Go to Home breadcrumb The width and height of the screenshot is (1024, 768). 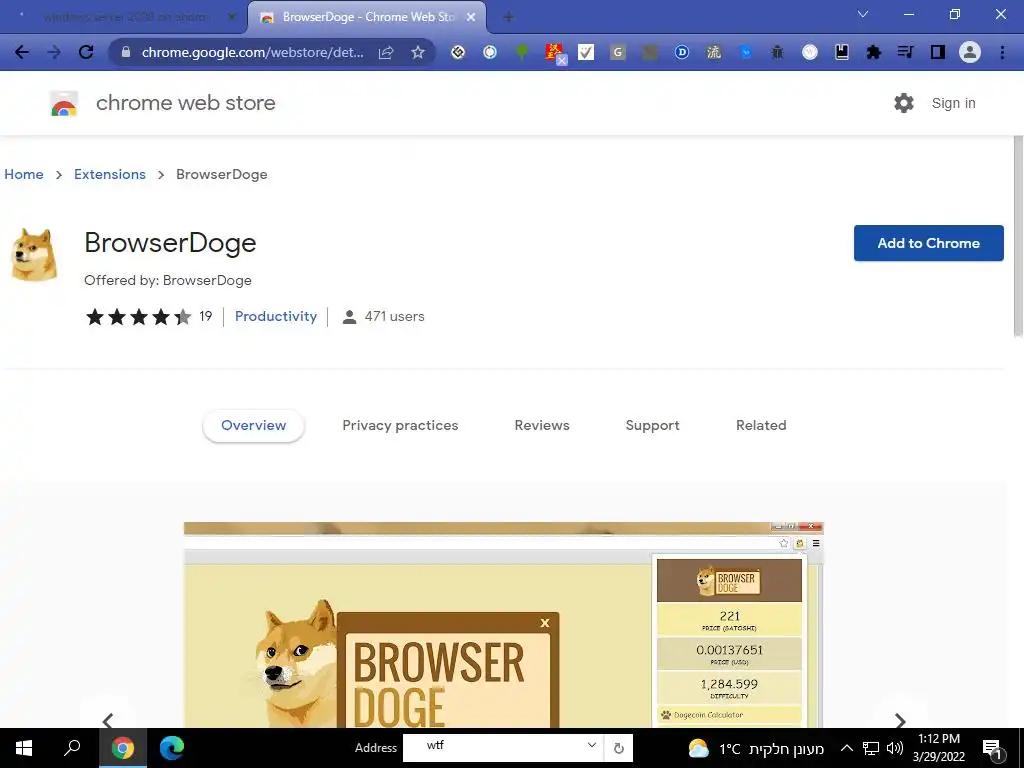pyautogui.click(x=24, y=174)
